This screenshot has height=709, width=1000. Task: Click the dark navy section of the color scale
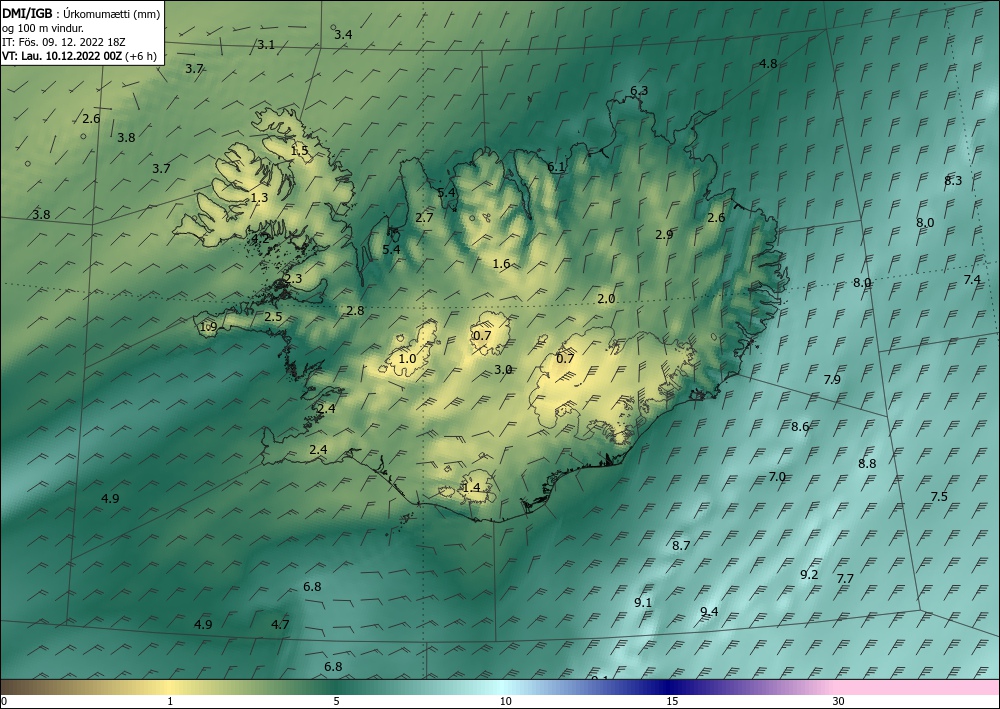point(670,687)
